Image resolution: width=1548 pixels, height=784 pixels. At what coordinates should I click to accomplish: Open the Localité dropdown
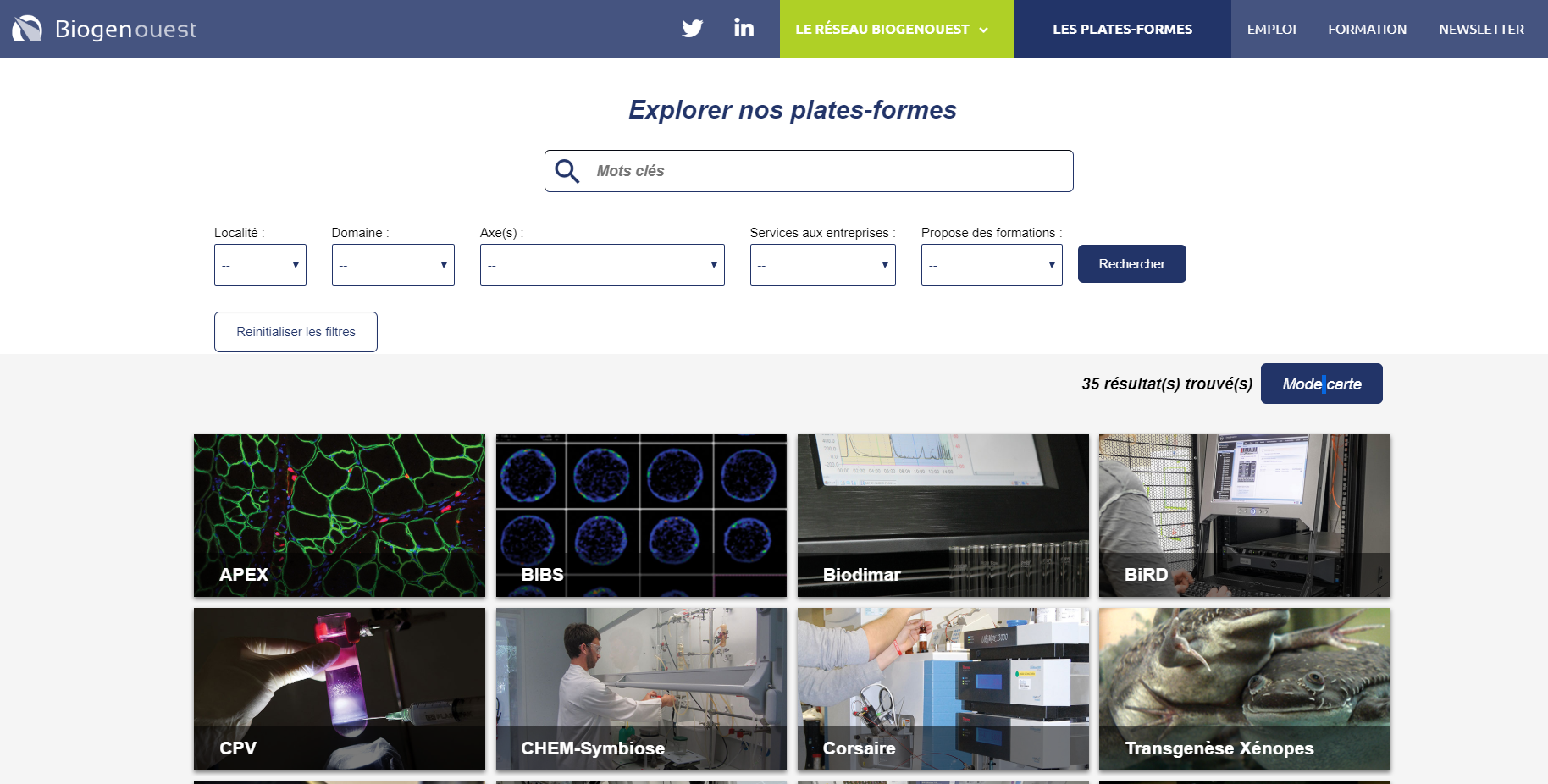coord(260,265)
